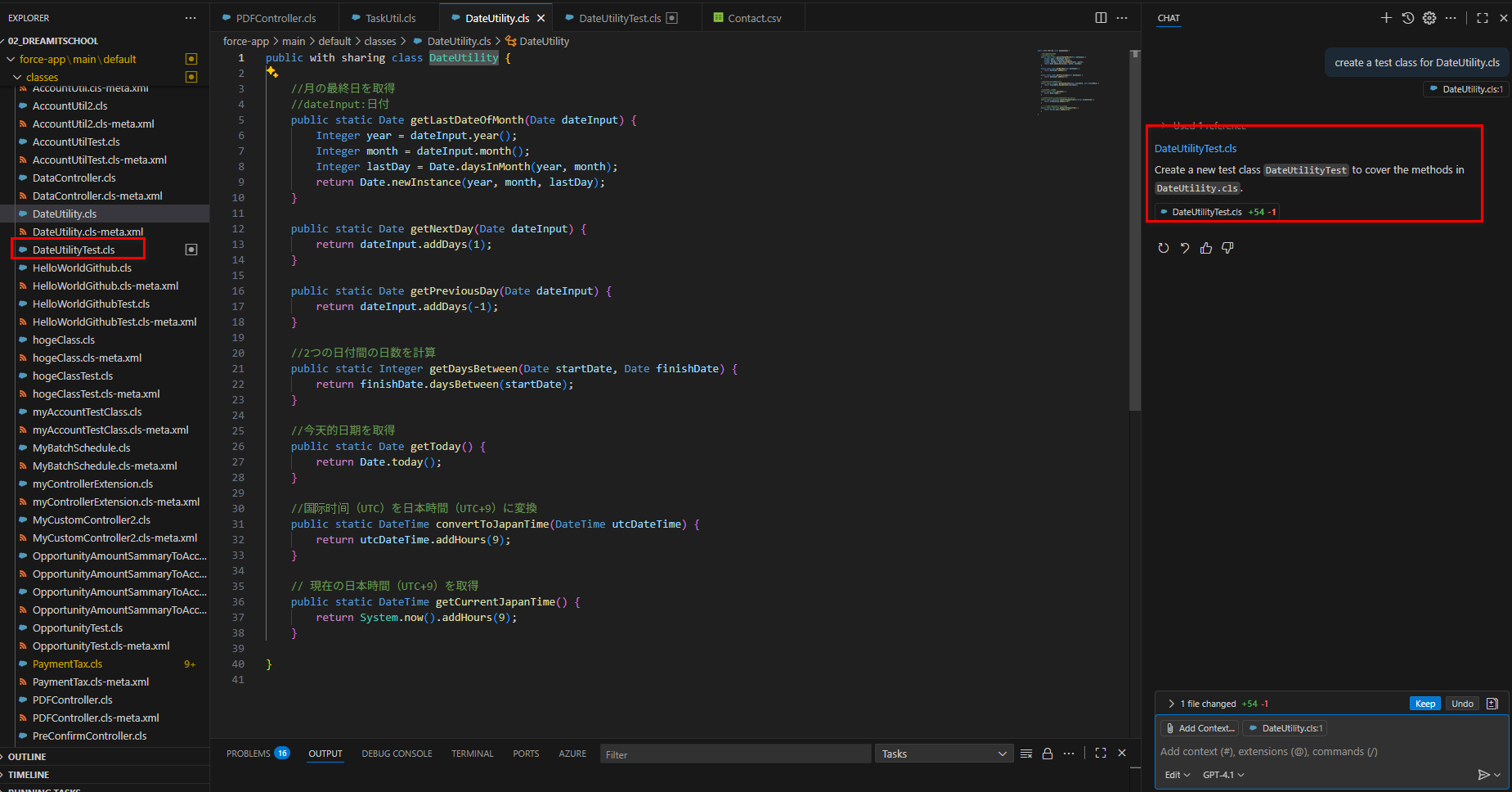
Task: Start a new chat with the plus icon
Action: 1386,18
